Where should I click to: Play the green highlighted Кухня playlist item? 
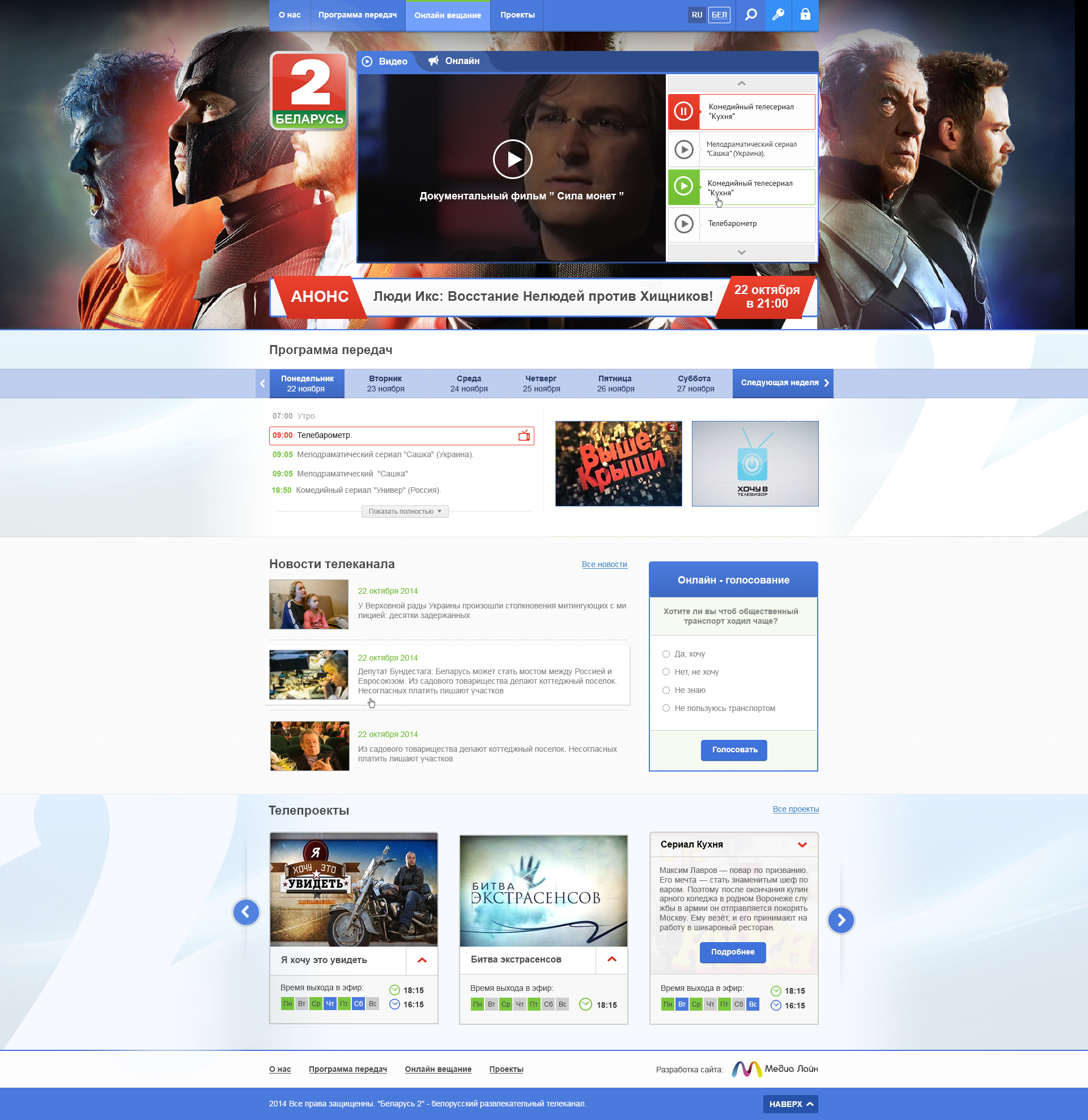pos(683,186)
